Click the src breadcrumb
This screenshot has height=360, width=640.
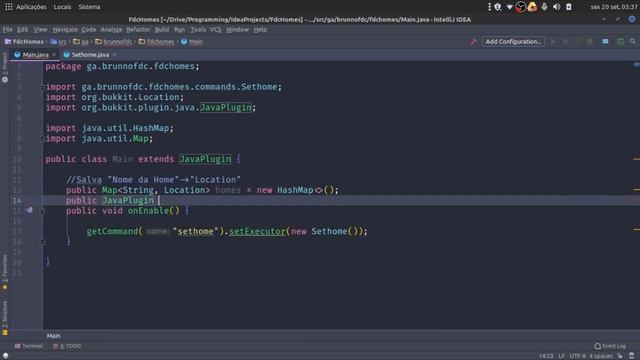(x=58, y=42)
